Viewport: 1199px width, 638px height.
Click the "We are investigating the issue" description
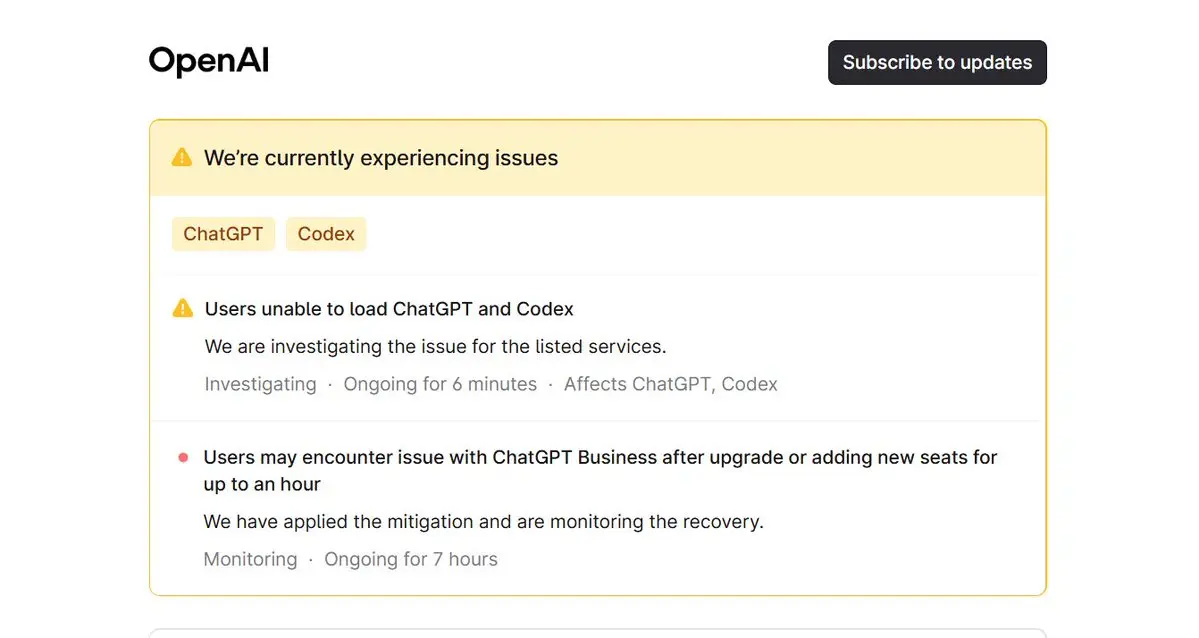click(x=435, y=347)
